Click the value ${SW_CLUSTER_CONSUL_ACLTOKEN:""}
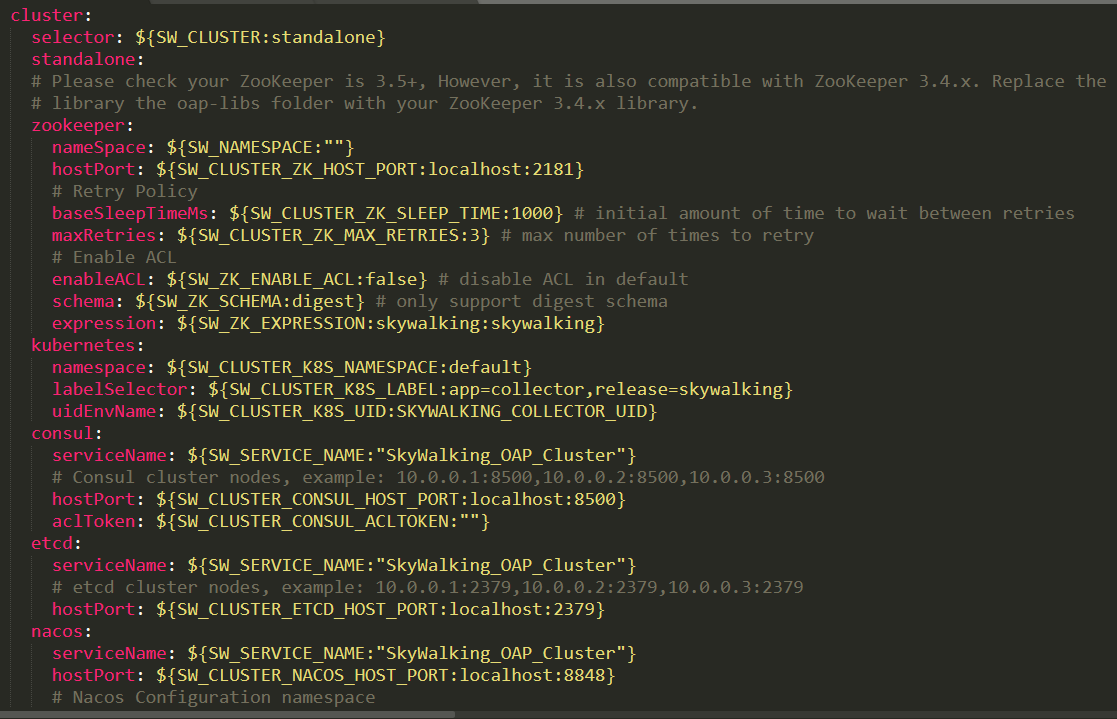 (323, 522)
